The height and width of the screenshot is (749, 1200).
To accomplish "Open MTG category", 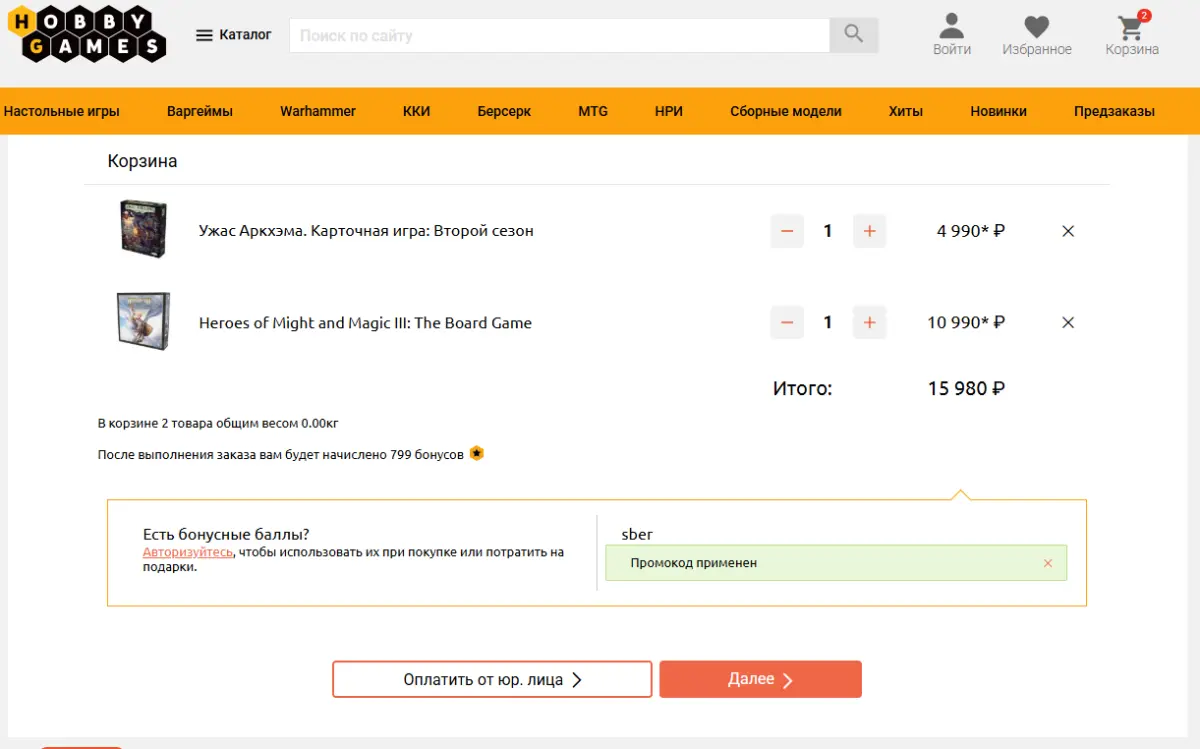I will coord(593,111).
